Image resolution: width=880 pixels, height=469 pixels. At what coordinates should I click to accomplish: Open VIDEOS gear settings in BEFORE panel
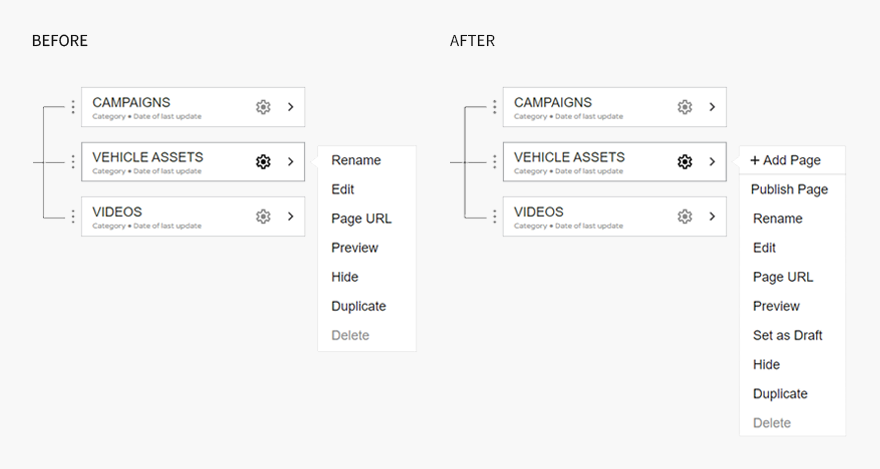point(263,216)
